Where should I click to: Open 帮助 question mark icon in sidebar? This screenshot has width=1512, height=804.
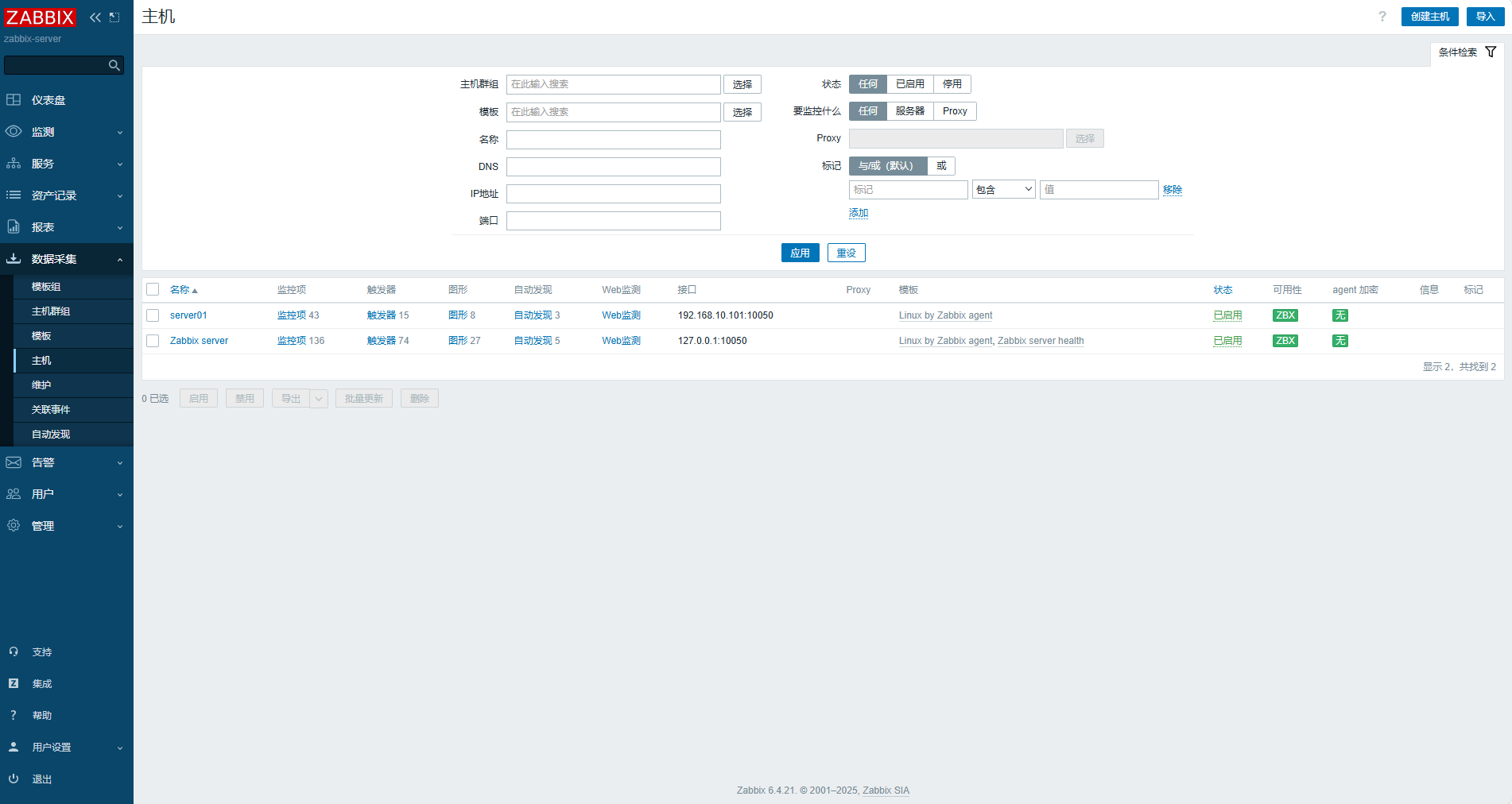click(x=14, y=715)
